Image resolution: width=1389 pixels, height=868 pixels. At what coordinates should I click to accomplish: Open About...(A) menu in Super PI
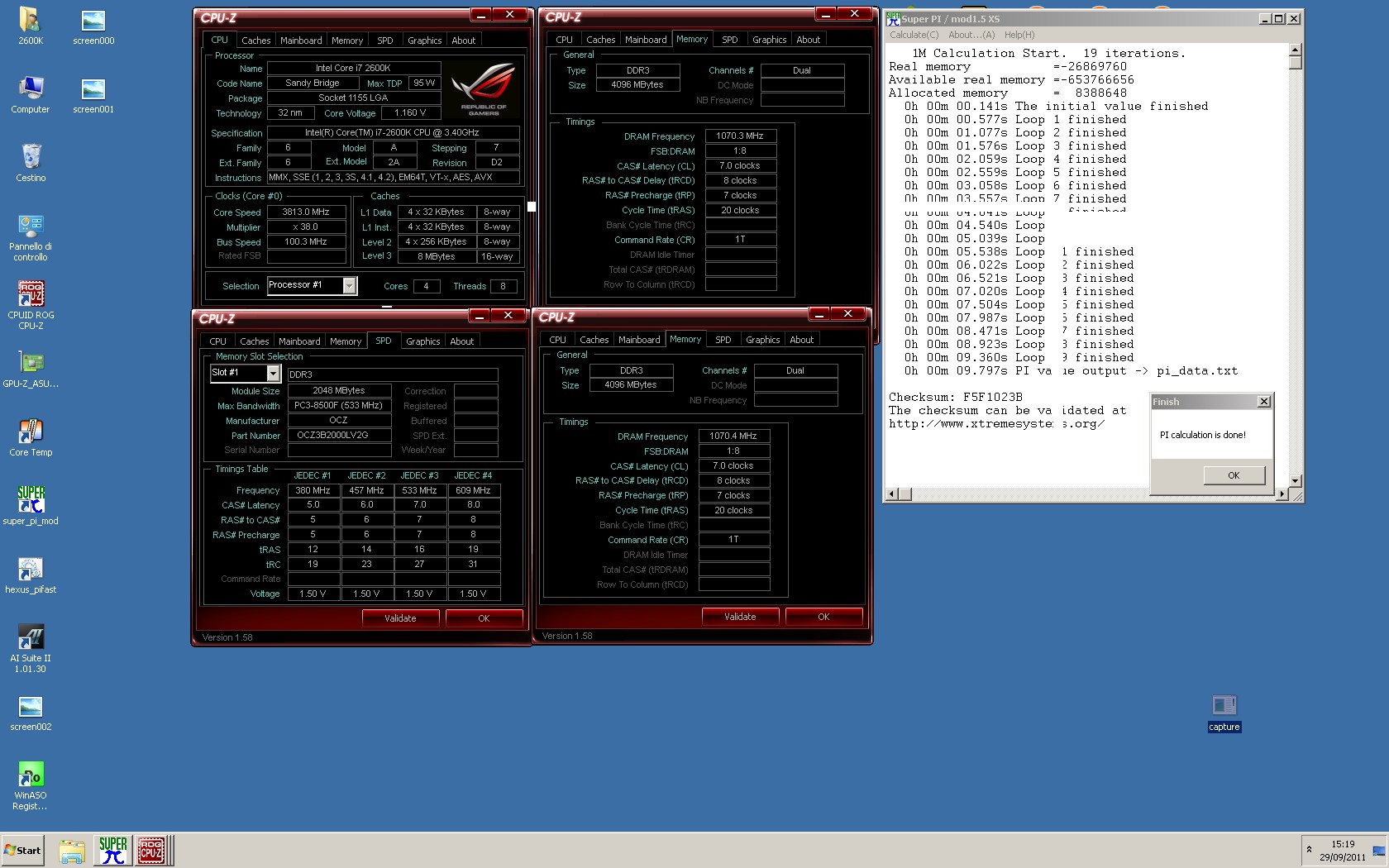click(971, 35)
